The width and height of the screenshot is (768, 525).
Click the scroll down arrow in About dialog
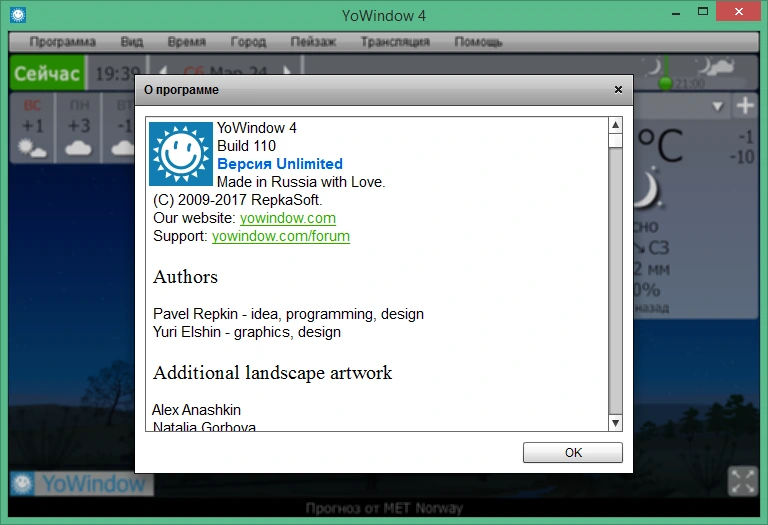[616, 423]
